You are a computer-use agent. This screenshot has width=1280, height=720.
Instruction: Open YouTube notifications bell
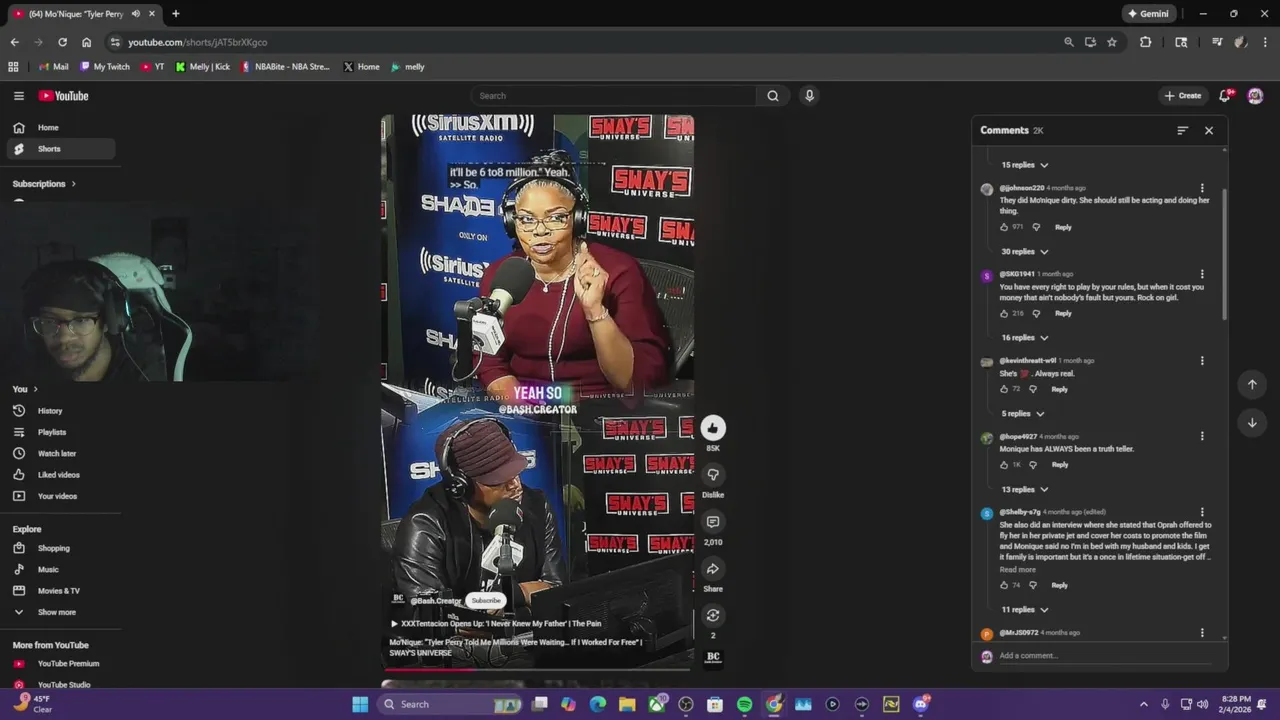[1225, 96]
